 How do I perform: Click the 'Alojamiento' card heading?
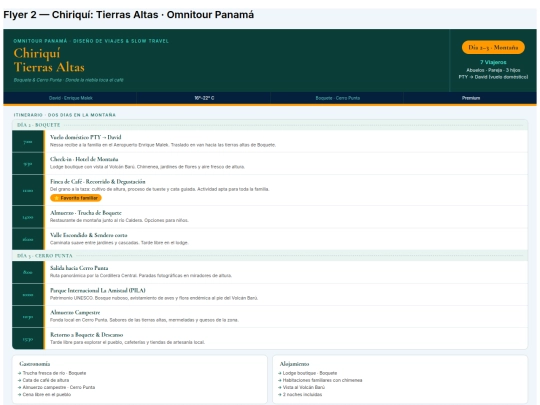pyautogui.click(x=294, y=364)
